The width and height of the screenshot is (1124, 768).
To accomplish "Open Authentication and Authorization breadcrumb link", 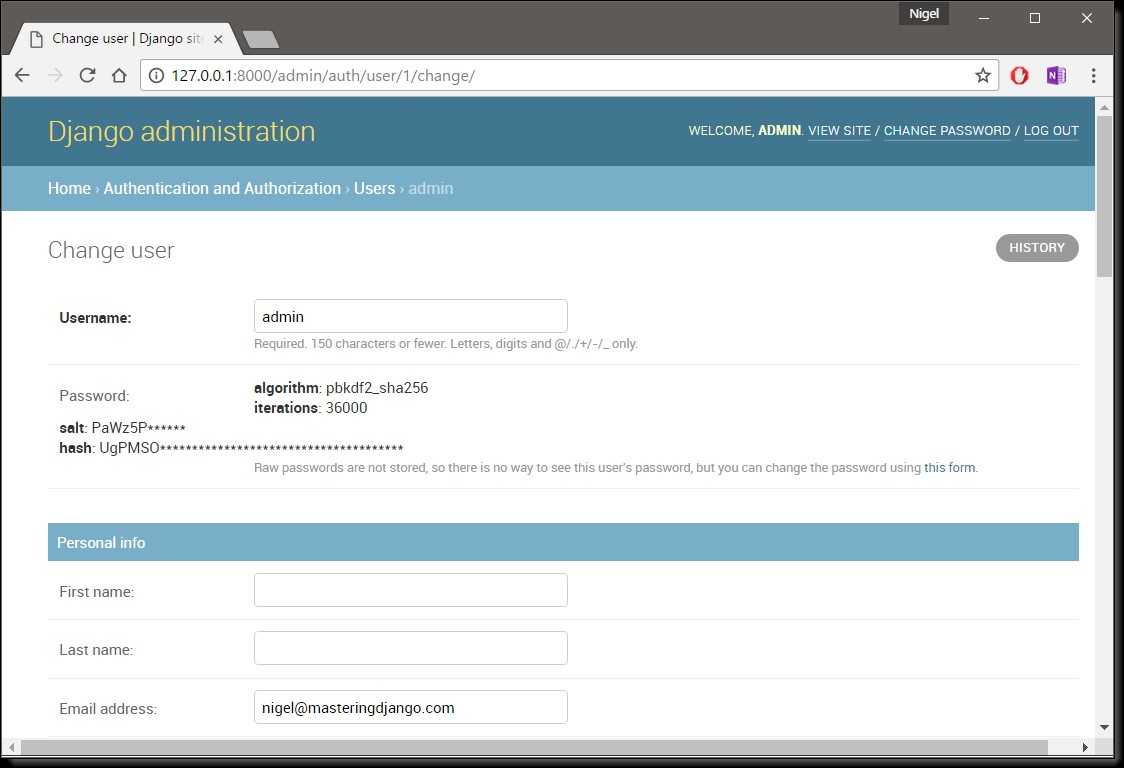I will pos(222,189).
